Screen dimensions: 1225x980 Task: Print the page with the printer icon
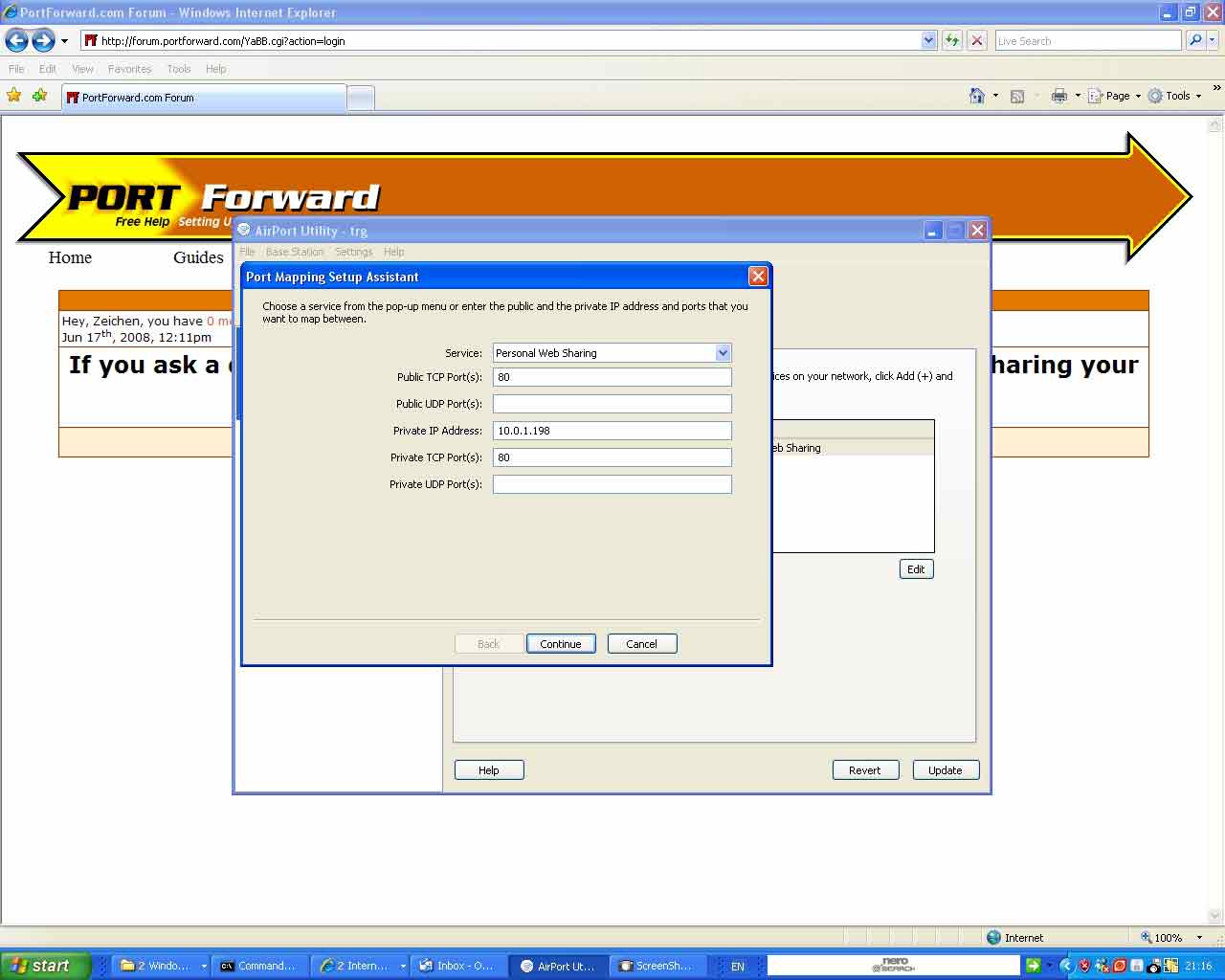tap(1059, 96)
